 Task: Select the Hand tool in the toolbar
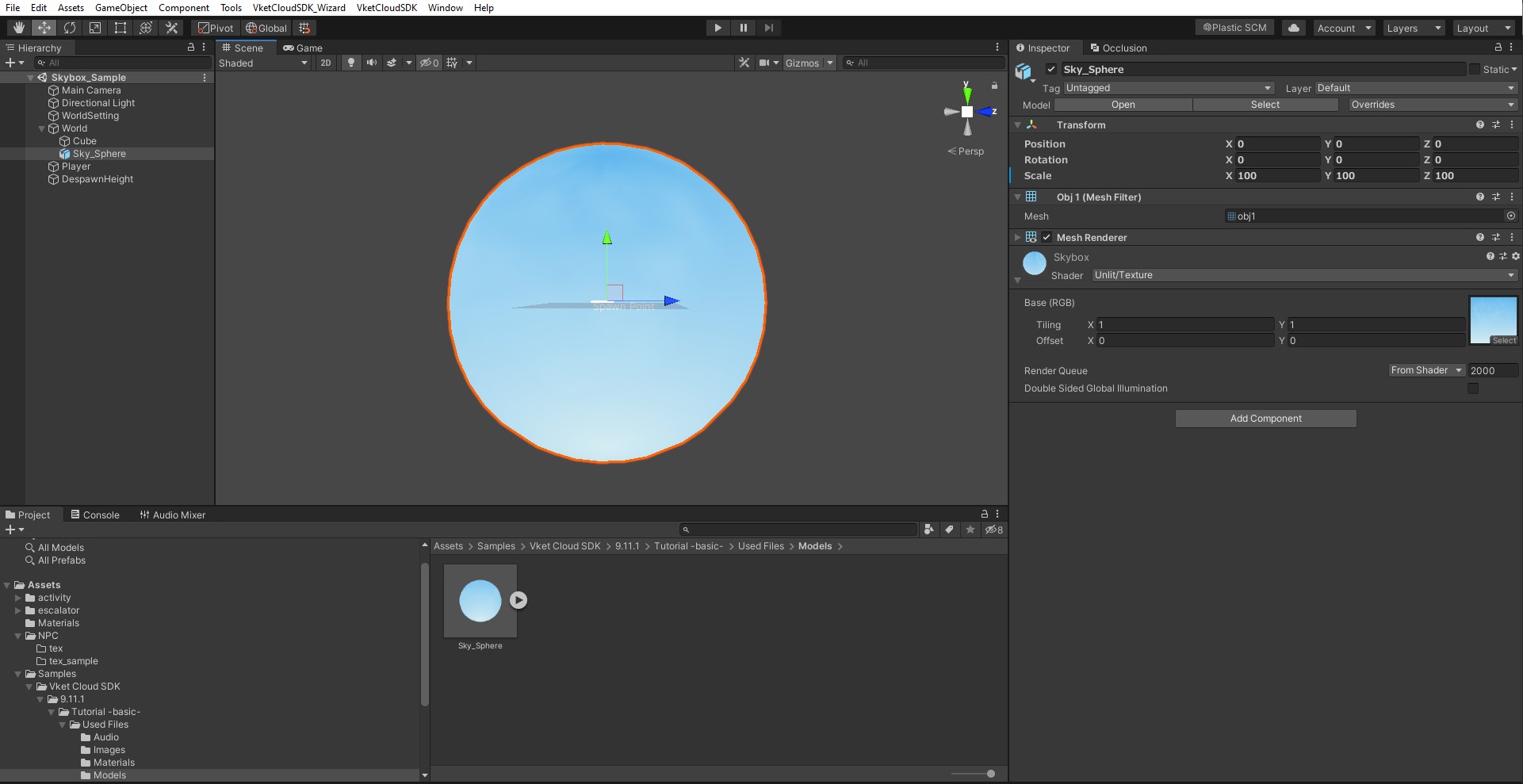[x=18, y=28]
